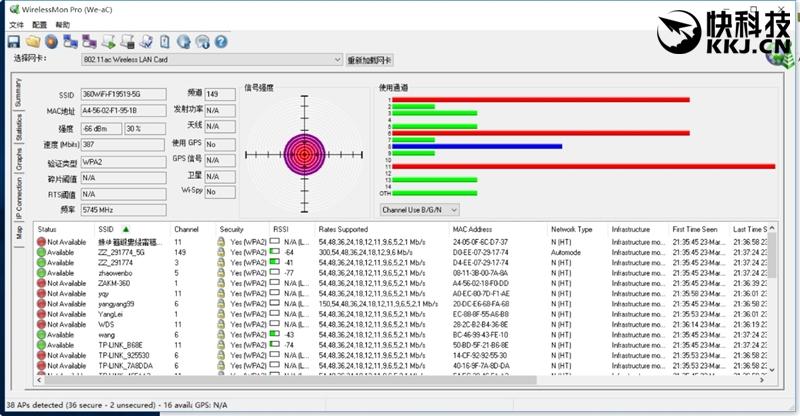800x416 pixels.
Task: Click the 信号强度 signal strength target graphic
Action: [305, 154]
